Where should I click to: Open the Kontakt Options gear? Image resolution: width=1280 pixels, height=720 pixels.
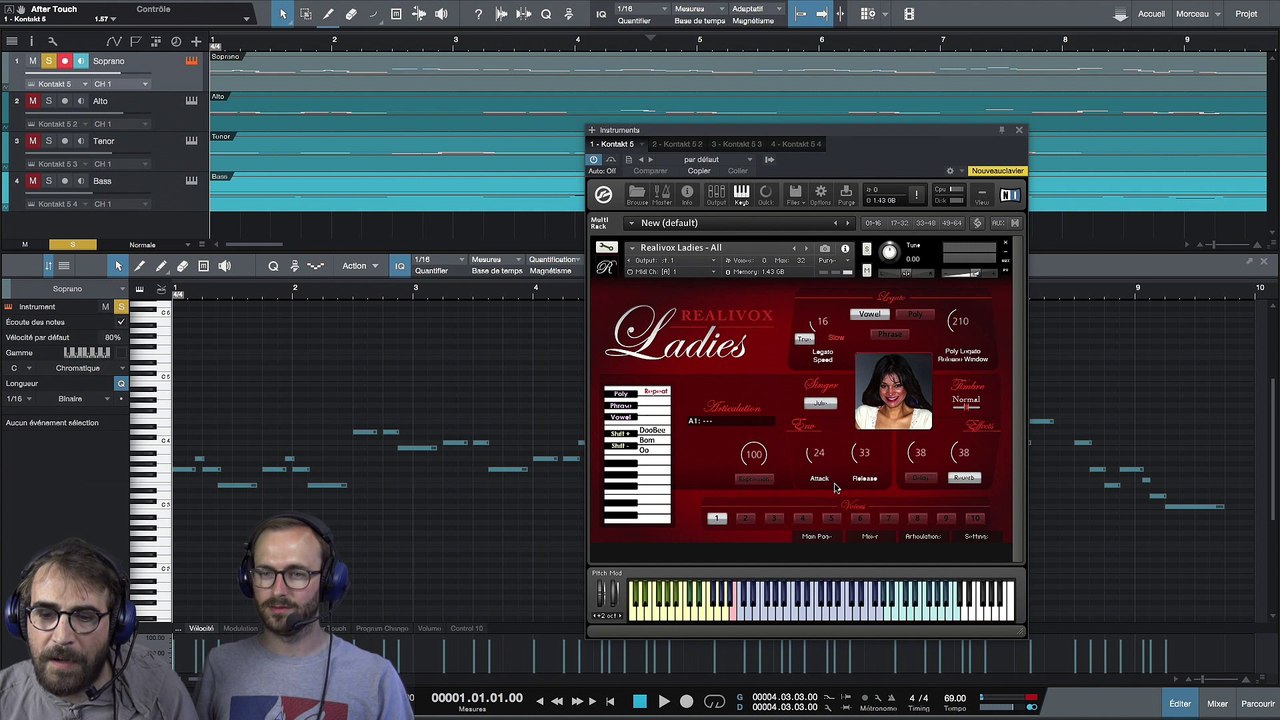tap(820, 194)
